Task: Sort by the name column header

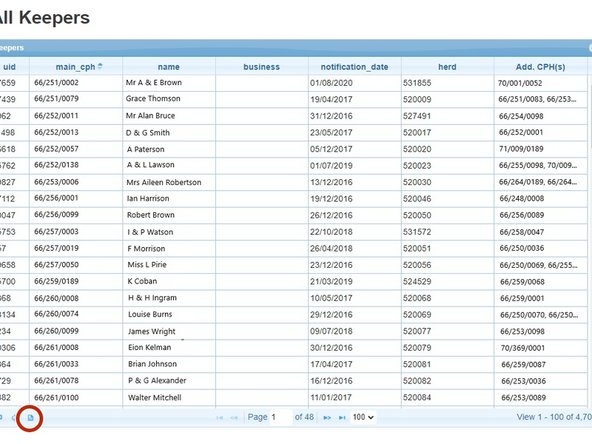Action: (x=168, y=67)
